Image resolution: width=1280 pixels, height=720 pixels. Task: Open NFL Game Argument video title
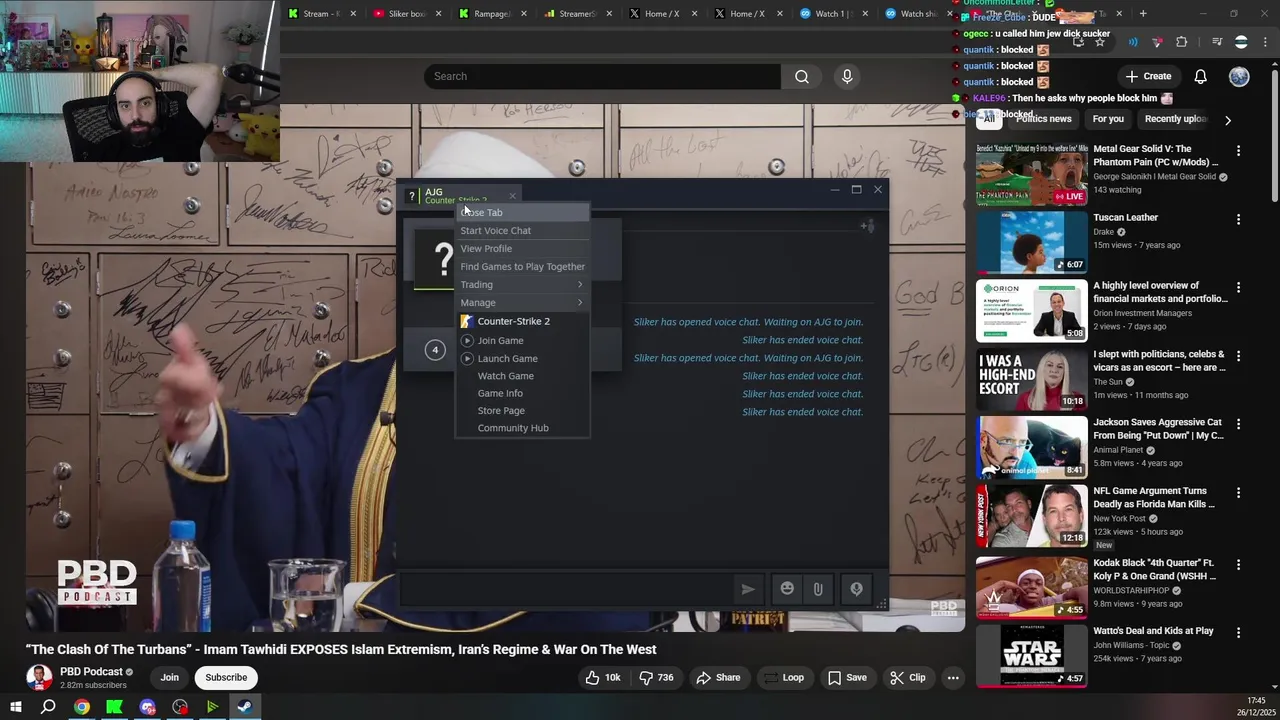tap(1153, 497)
